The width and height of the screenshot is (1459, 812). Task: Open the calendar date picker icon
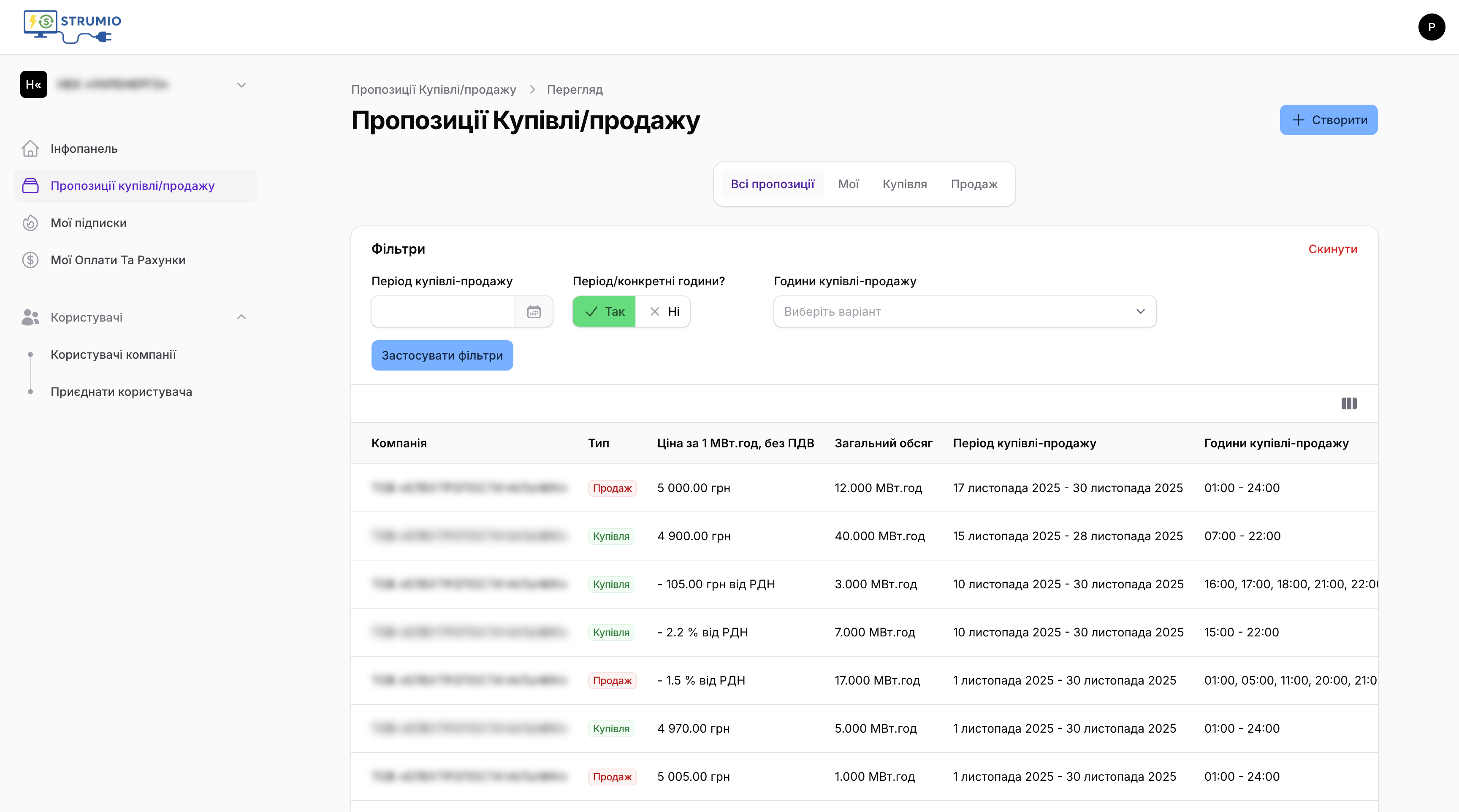coord(534,311)
